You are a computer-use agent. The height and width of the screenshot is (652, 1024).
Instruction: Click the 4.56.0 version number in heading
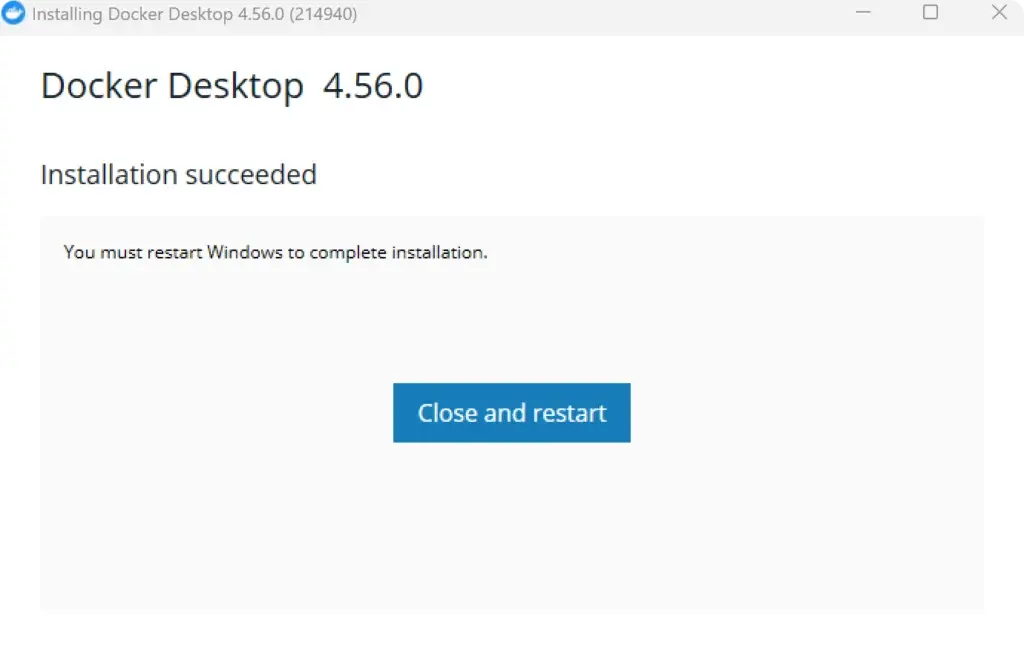[x=373, y=86]
